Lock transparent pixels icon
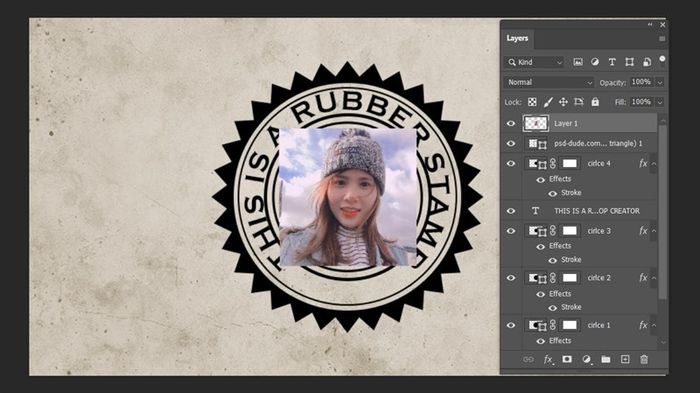 tap(532, 102)
